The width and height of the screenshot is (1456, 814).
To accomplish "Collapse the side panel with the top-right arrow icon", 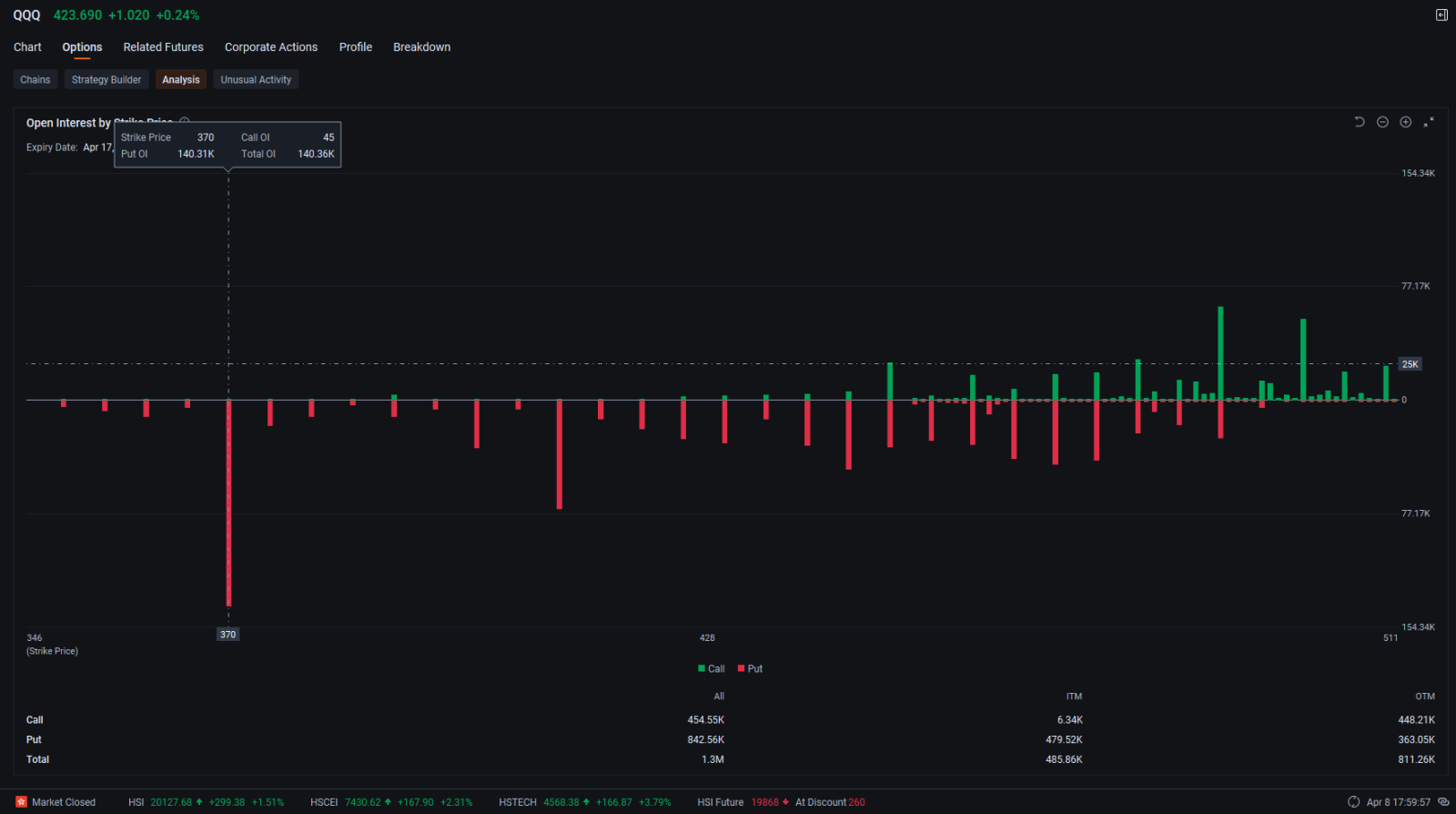I will pos(1441,15).
